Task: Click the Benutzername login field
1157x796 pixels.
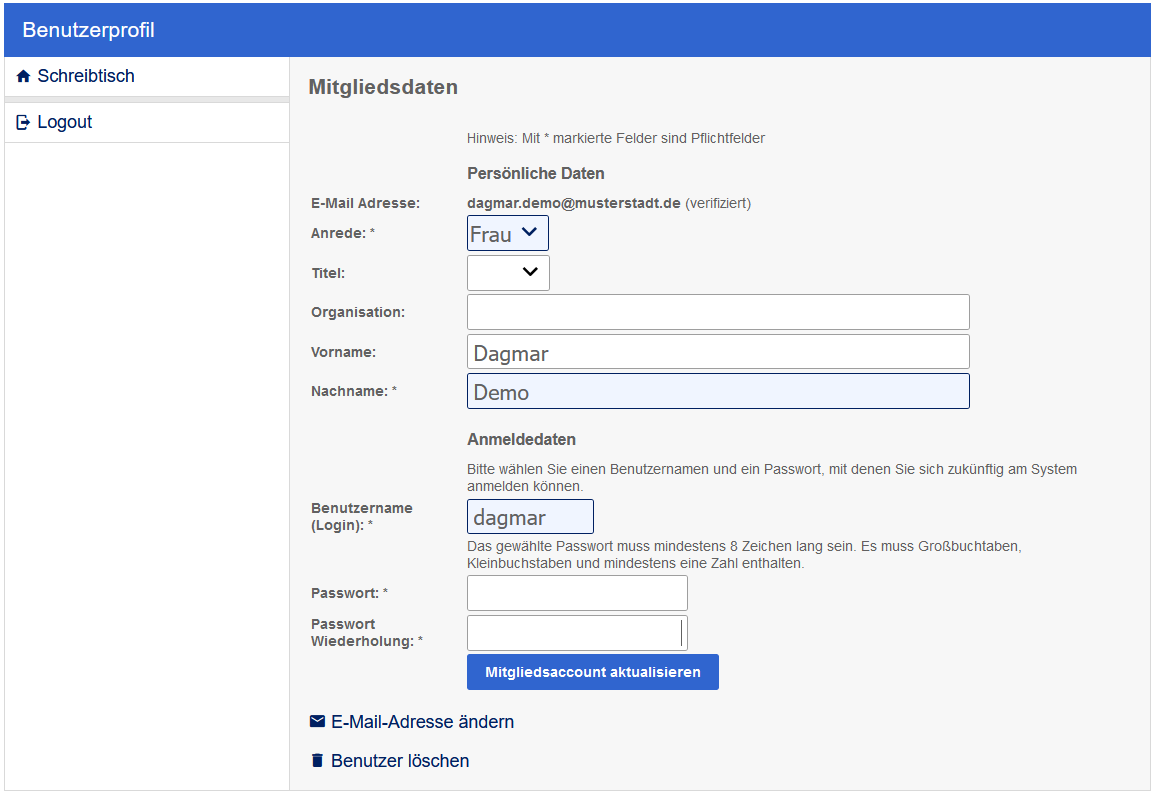Action: click(530, 517)
